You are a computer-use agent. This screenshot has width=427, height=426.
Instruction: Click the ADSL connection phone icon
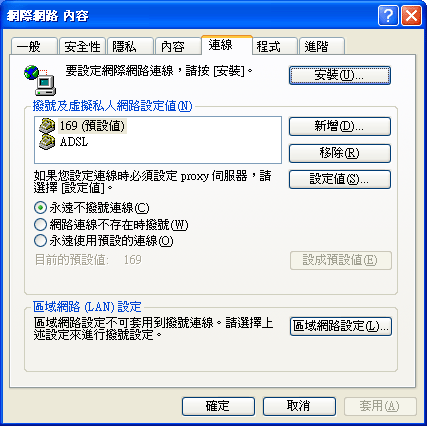click(x=47, y=142)
